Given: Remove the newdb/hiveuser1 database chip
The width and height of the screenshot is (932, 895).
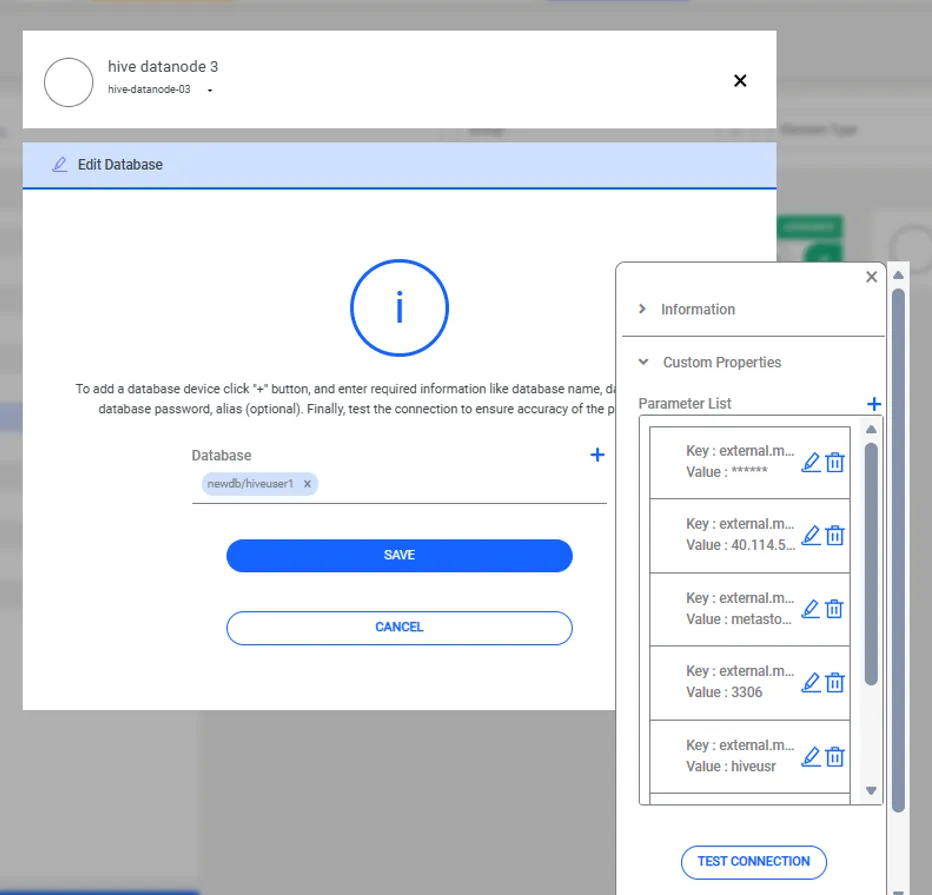Looking at the screenshot, I should click(x=307, y=484).
